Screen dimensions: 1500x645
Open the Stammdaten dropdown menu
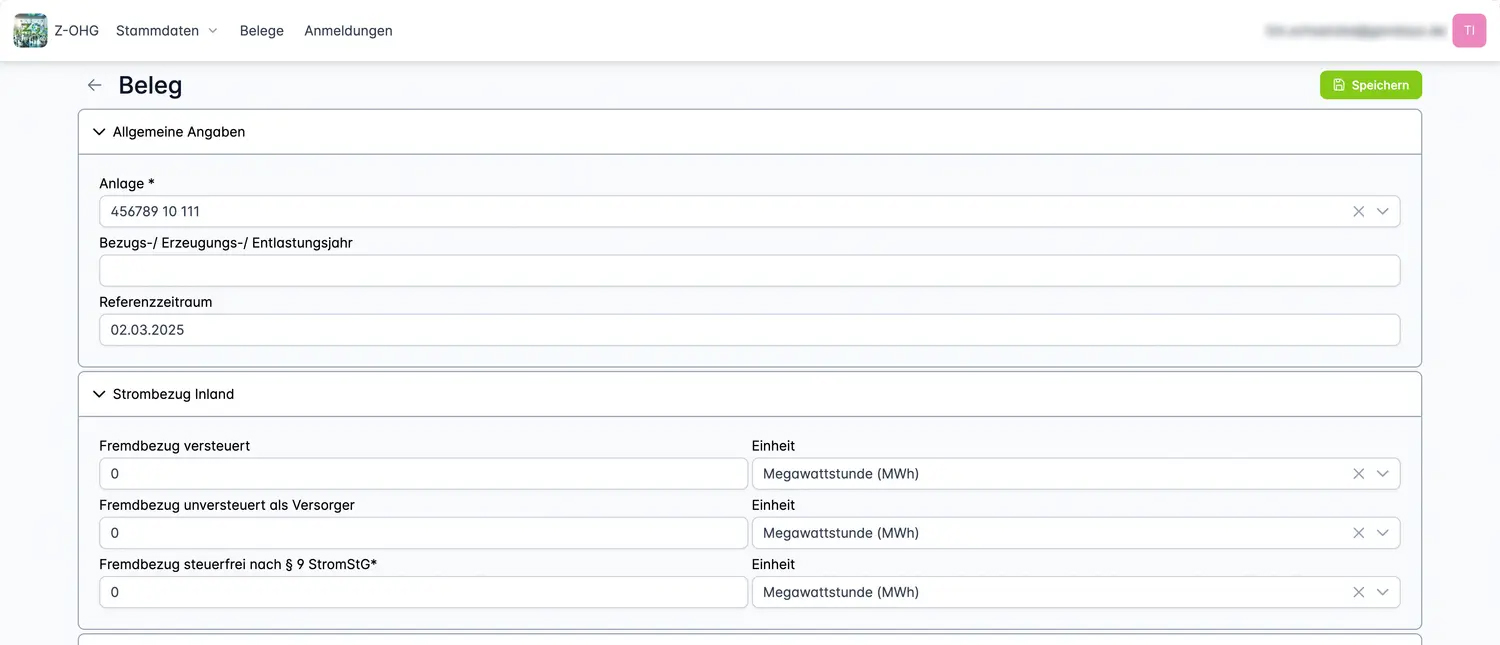coord(166,31)
